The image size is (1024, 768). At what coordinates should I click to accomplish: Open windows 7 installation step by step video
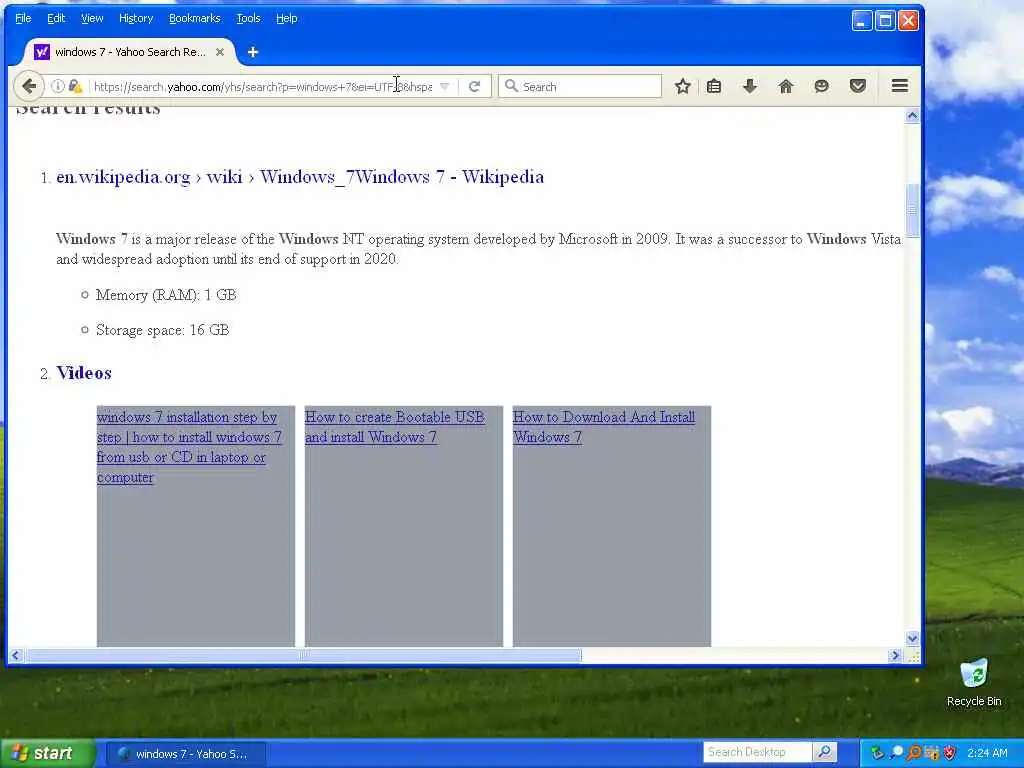(x=189, y=447)
